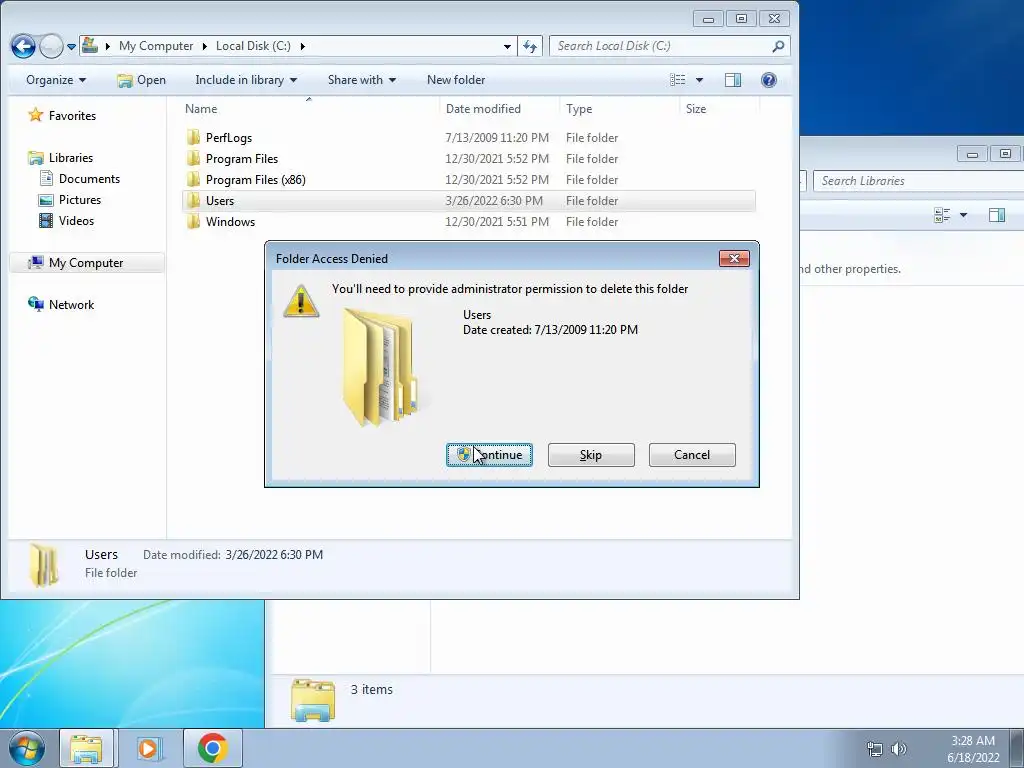Select My Computer in navigation pane
This screenshot has height=768, width=1024.
(86, 263)
